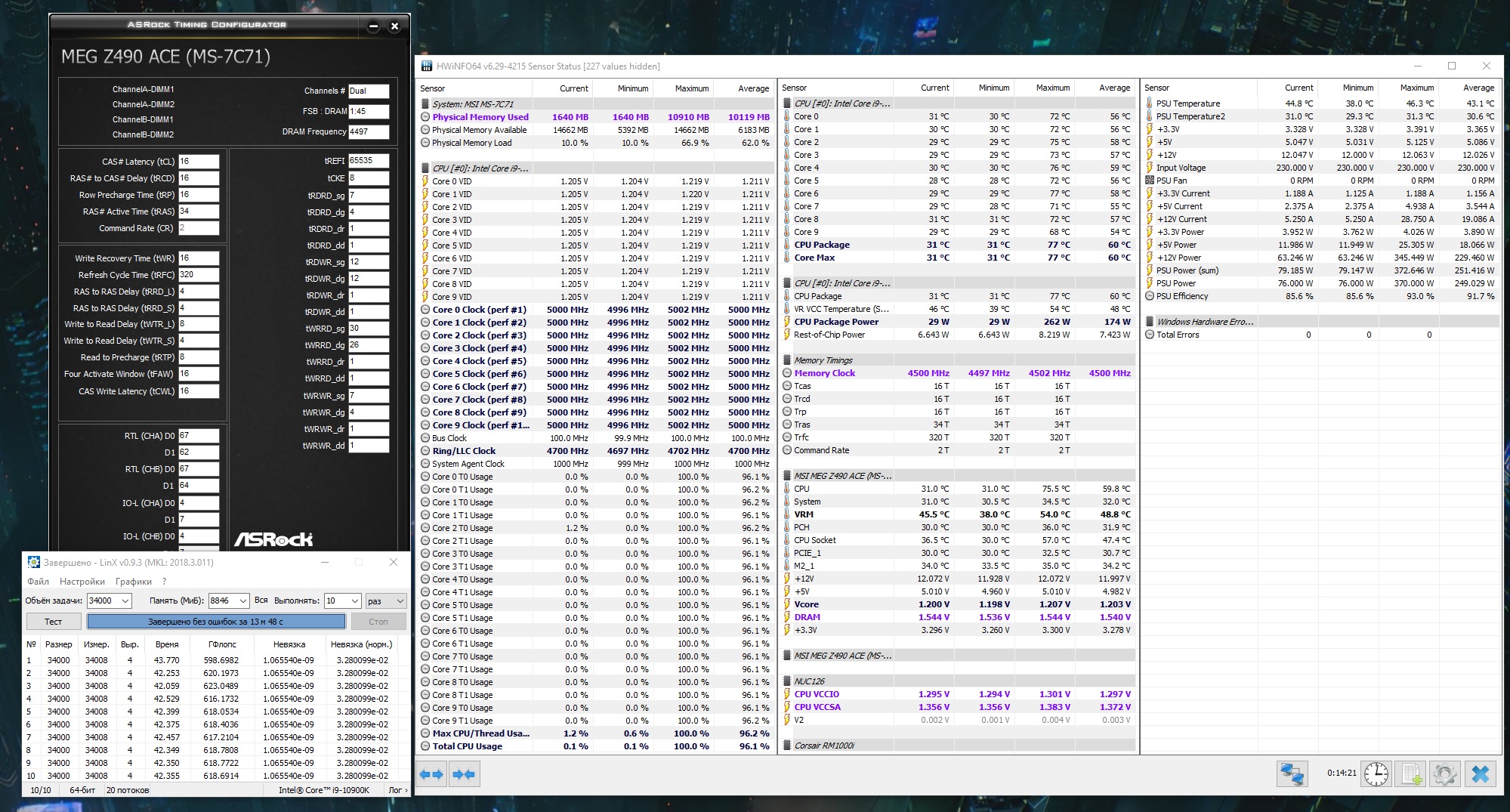Open HWiNFO sensor settings gear icon
The height and width of the screenshot is (812, 1510).
tap(1445, 774)
